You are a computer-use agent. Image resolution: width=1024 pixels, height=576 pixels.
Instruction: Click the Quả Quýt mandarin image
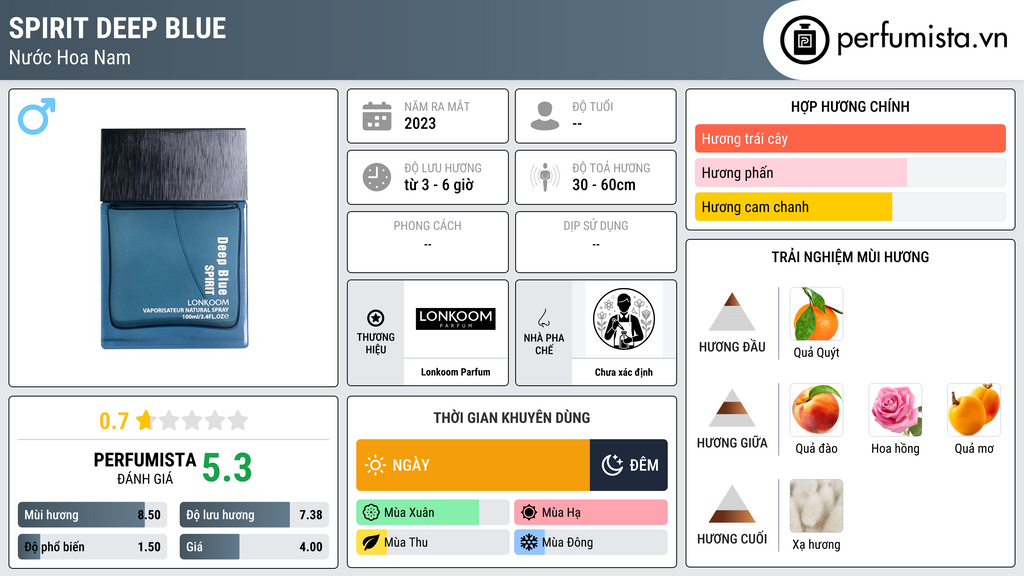[x=816, y=314]
